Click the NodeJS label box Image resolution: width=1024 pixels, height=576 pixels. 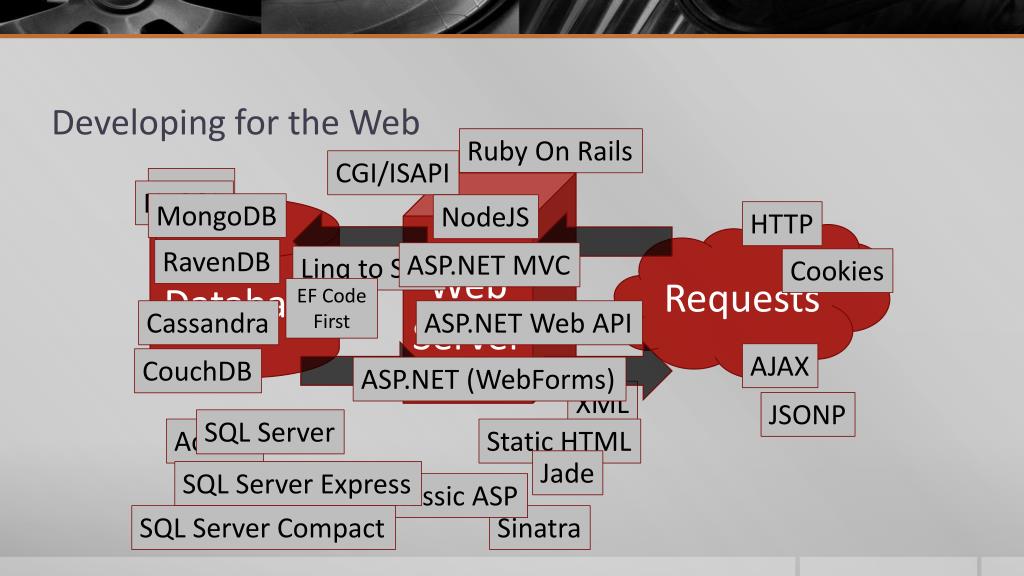pyautogui.click(x=485, y=217)
